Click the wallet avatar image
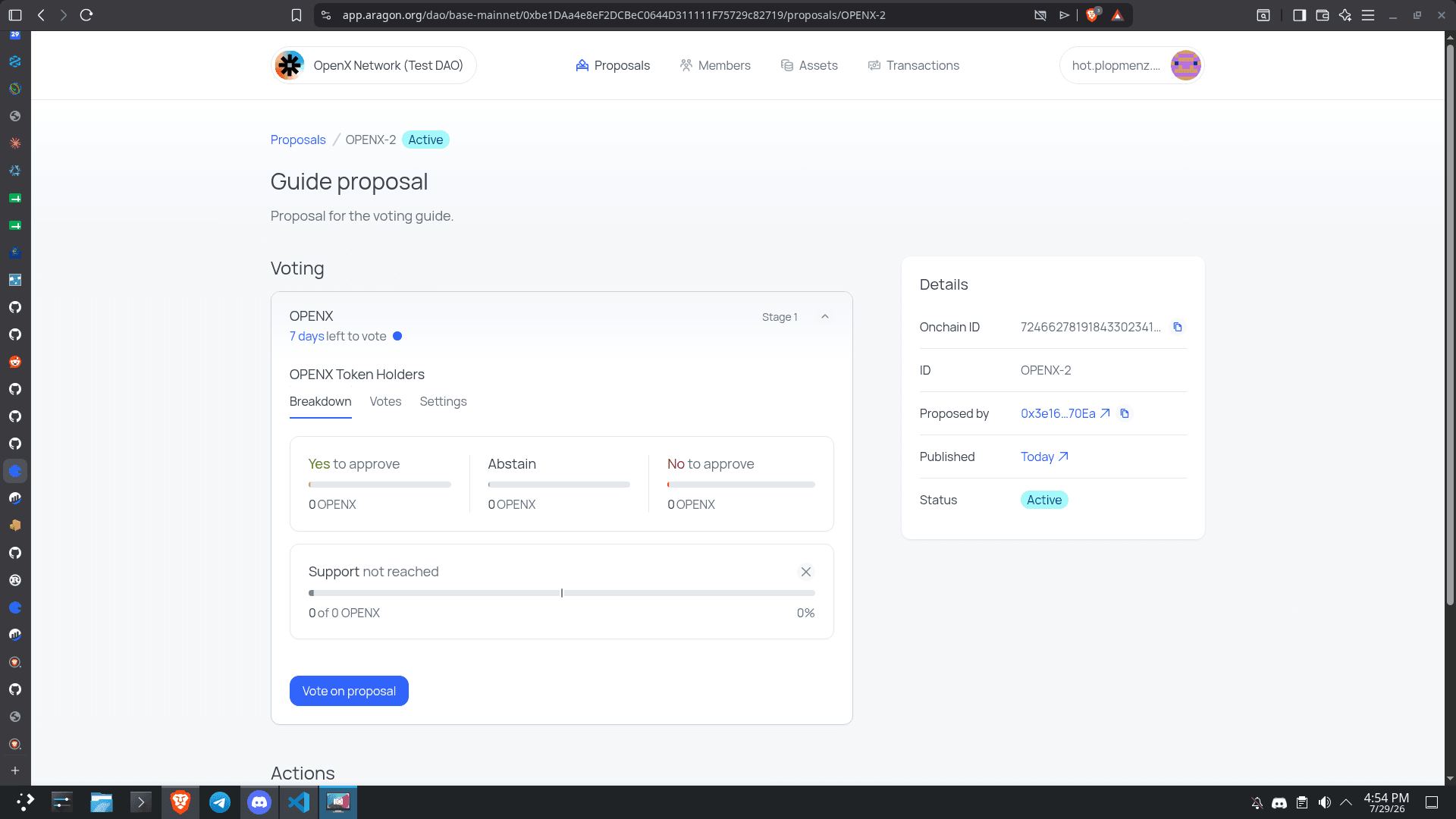 pos(1185,65)
